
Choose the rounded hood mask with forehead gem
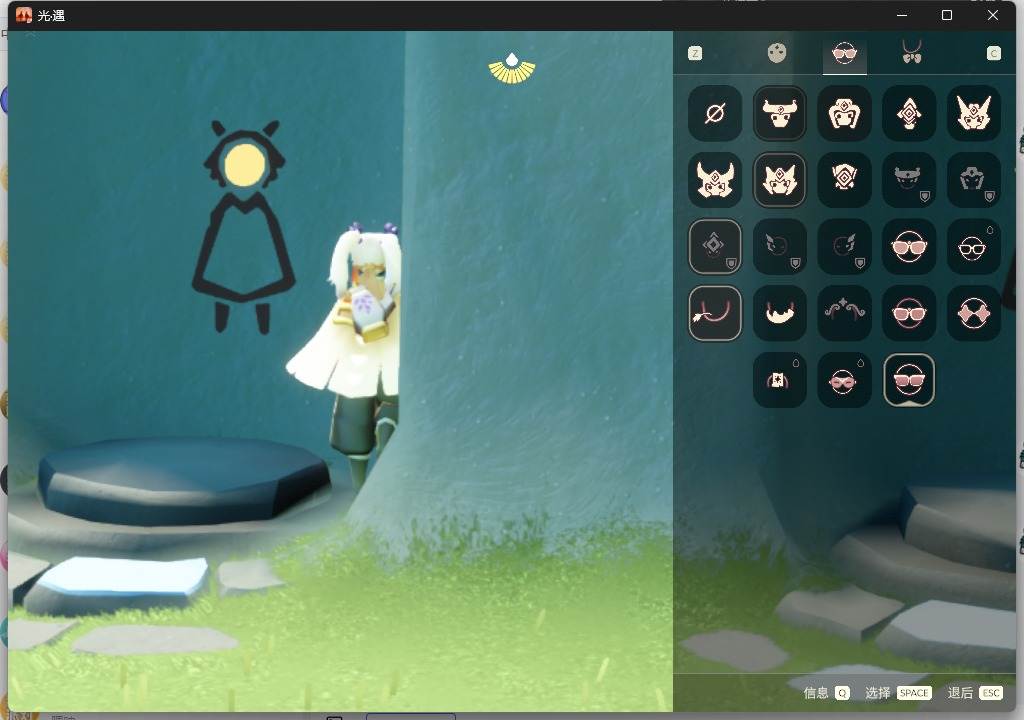pos(844,114)
